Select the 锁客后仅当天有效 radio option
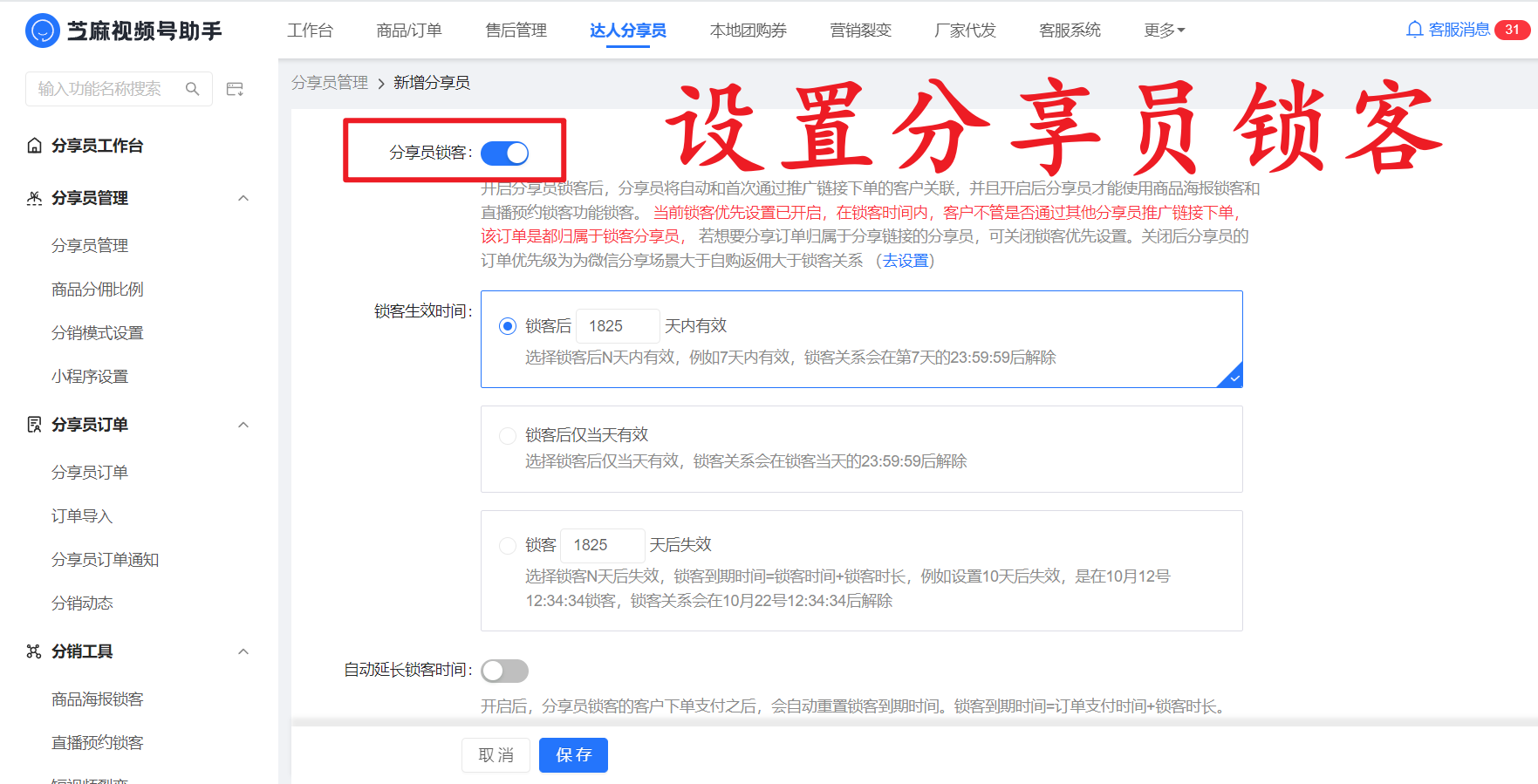The width and height of the screenshot is (1538, 784). [508, 435]
